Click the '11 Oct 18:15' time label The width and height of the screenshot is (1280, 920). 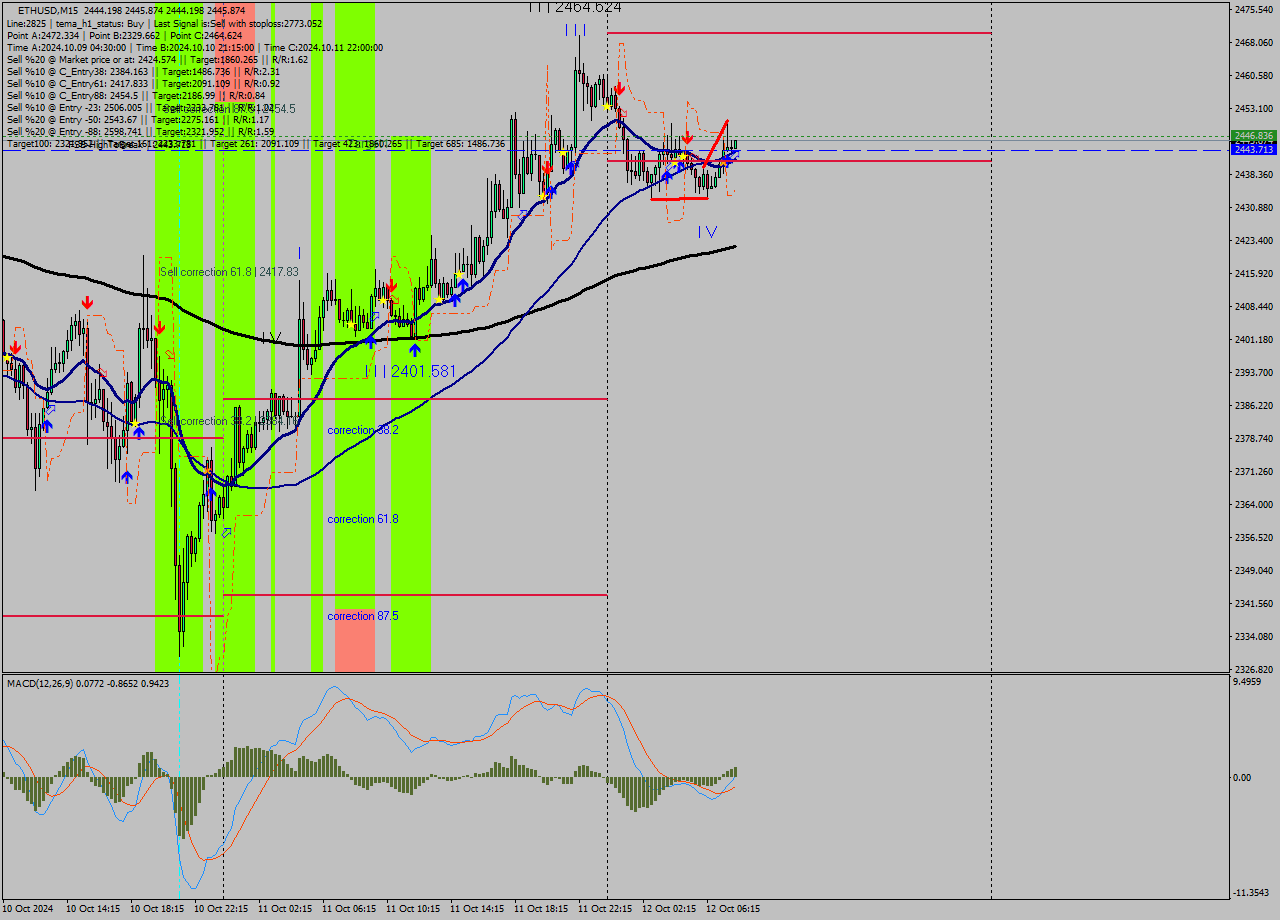pyautogui.click(x=541, y=909)
